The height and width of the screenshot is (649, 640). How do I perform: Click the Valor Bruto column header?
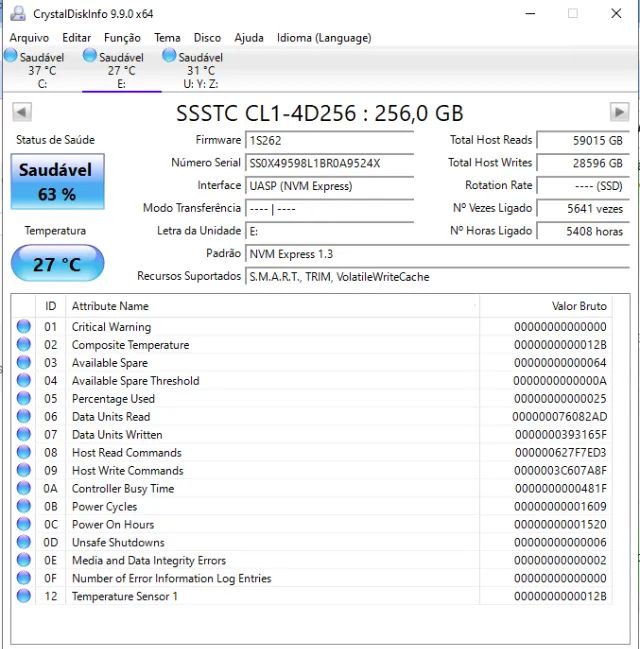[546, 306]
